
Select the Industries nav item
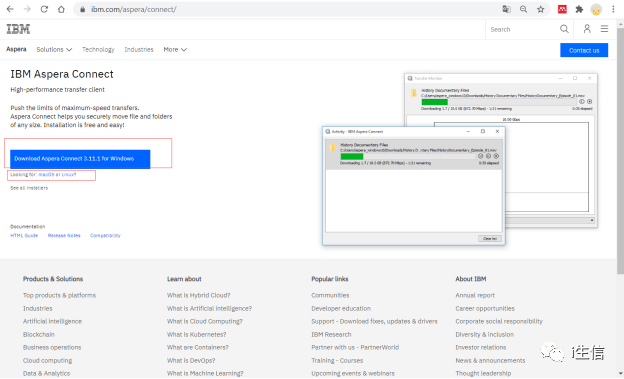139,49
